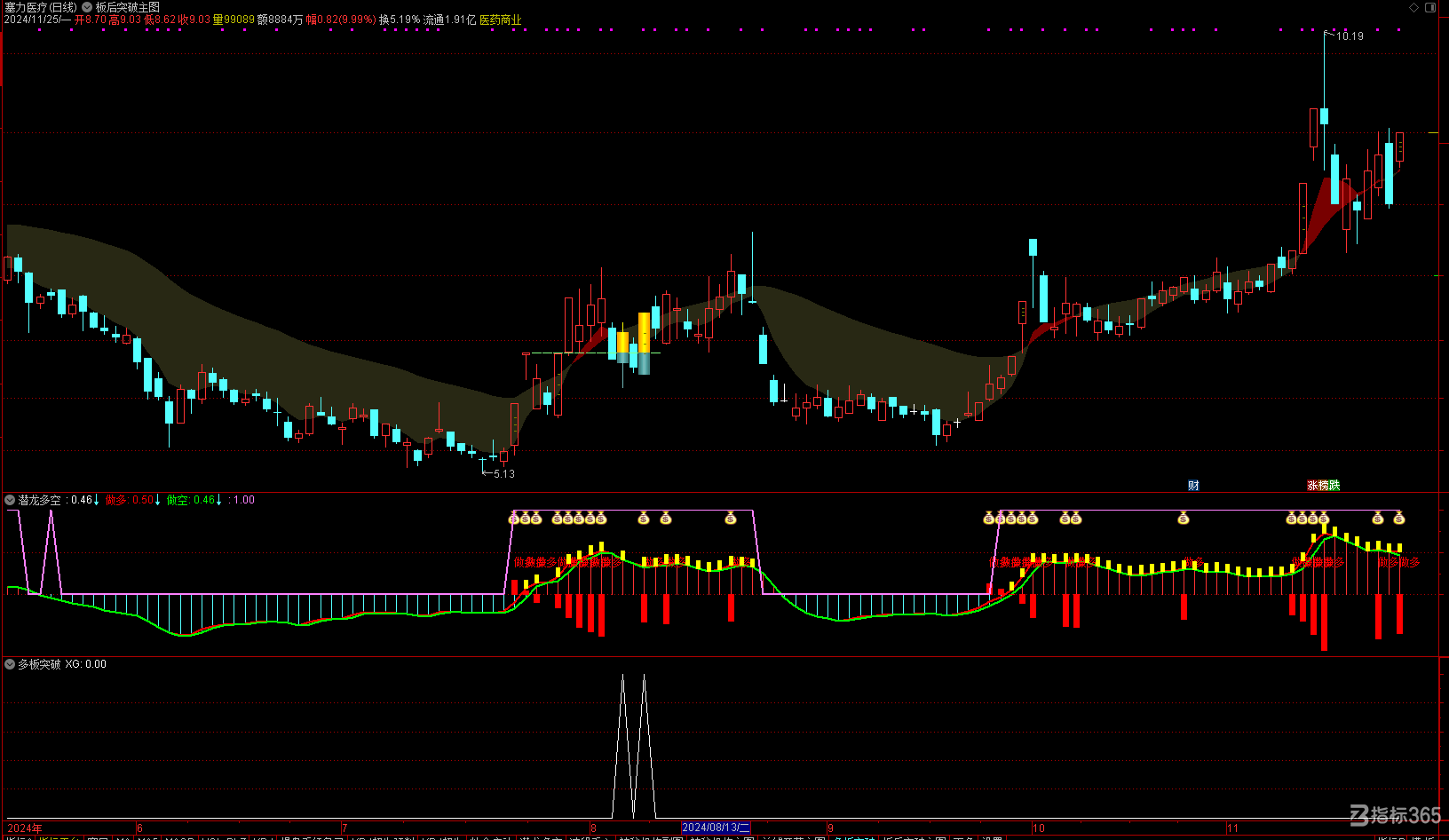
Task: Click the diamond icon at top right
Action: [1414, 7]
